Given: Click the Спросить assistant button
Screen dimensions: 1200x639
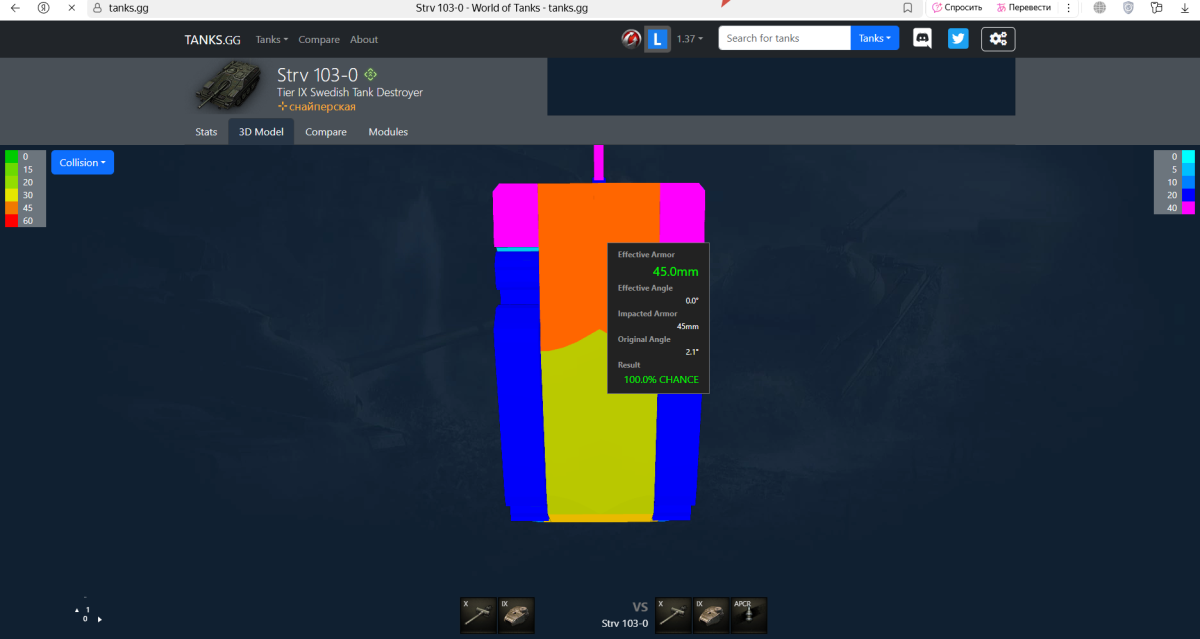Looking at the screenshot, I should (x=957, y=7).
